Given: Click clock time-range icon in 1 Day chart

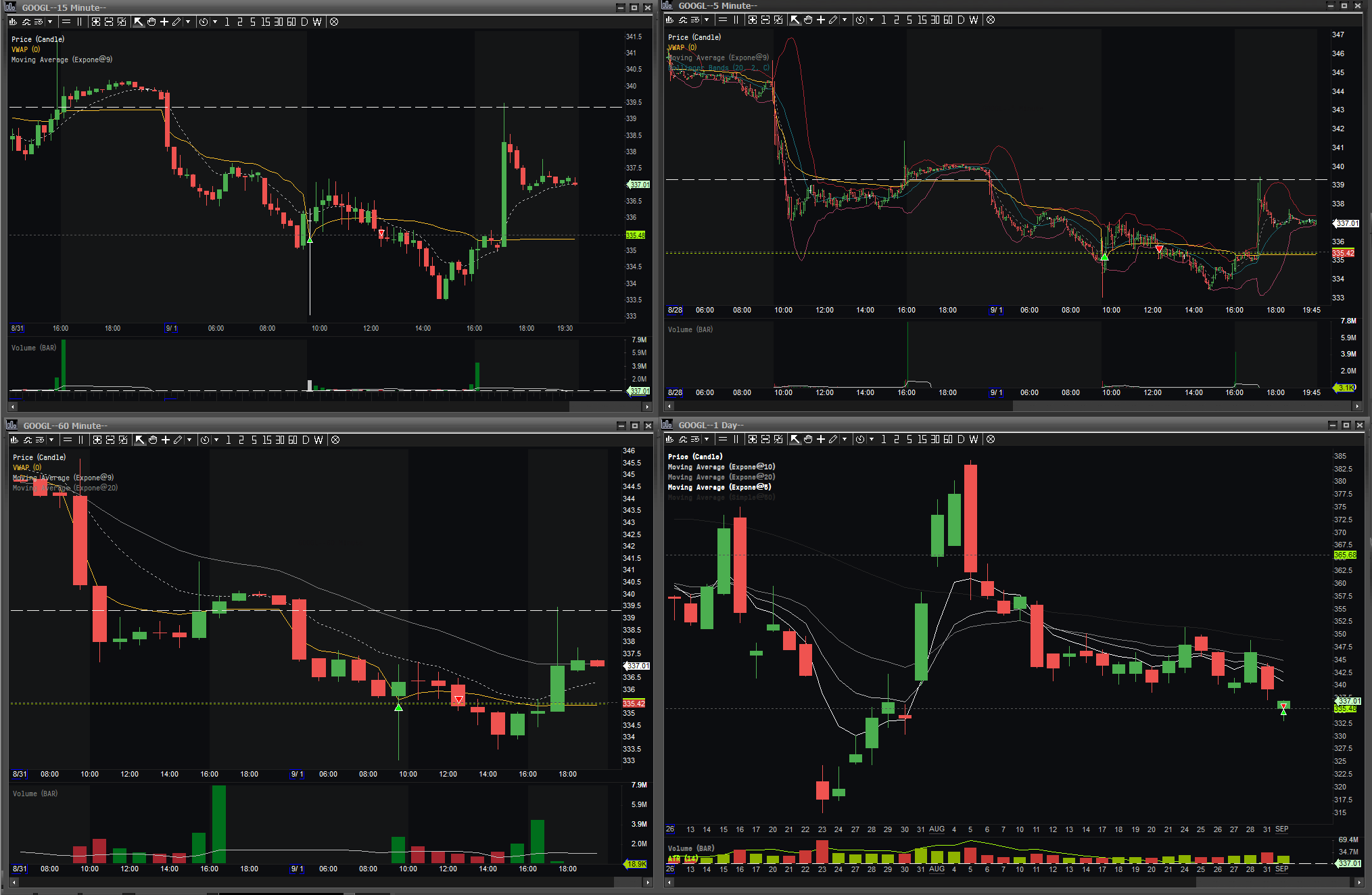Looking at the screenshot, I should point(860,439).
